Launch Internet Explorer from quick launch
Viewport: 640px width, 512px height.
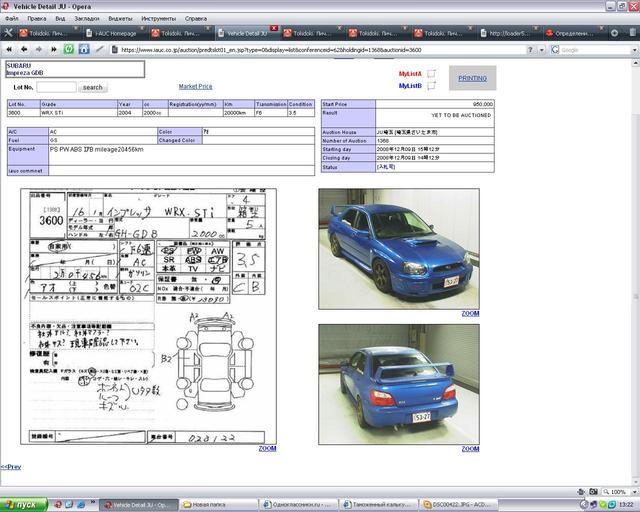pyautogui.click(x=81, y=505)
